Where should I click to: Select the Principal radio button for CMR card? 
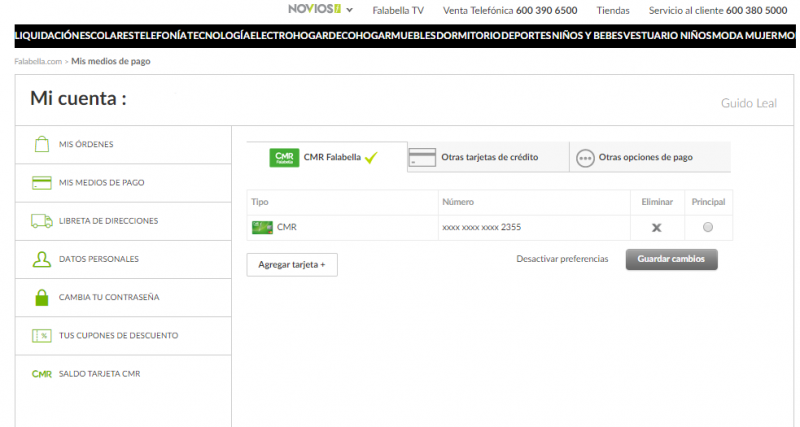click(708, 227)
